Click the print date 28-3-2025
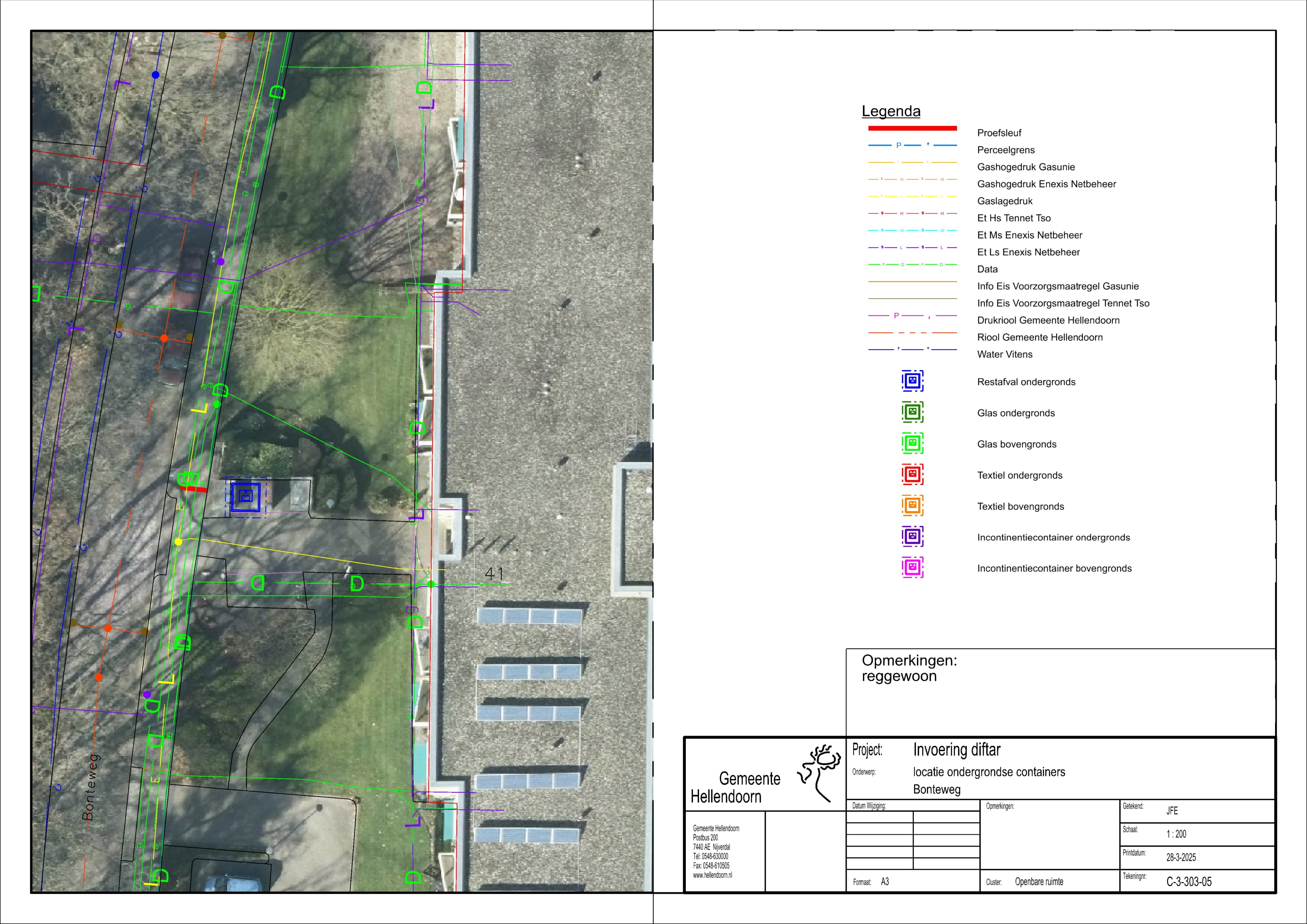Image resolution: width=1307 pixels, height=924 pixels. click(1181, 857)
